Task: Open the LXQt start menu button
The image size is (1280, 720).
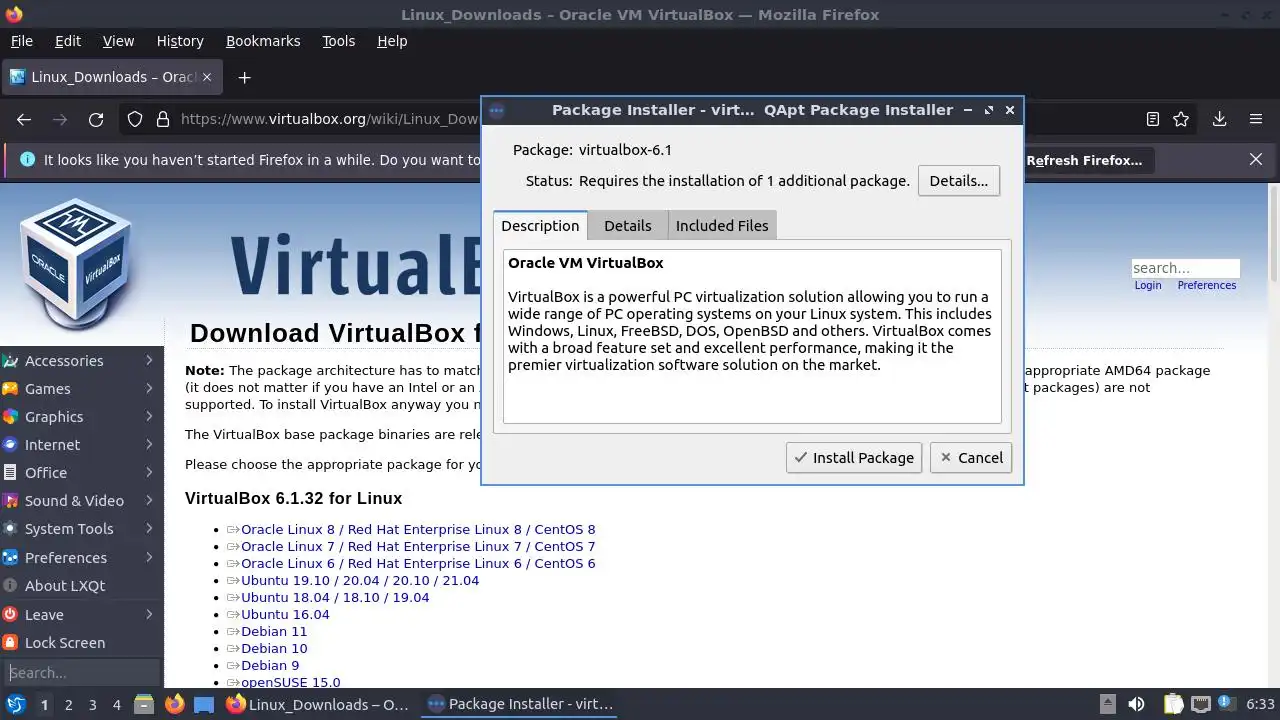Action: point(15,704)
